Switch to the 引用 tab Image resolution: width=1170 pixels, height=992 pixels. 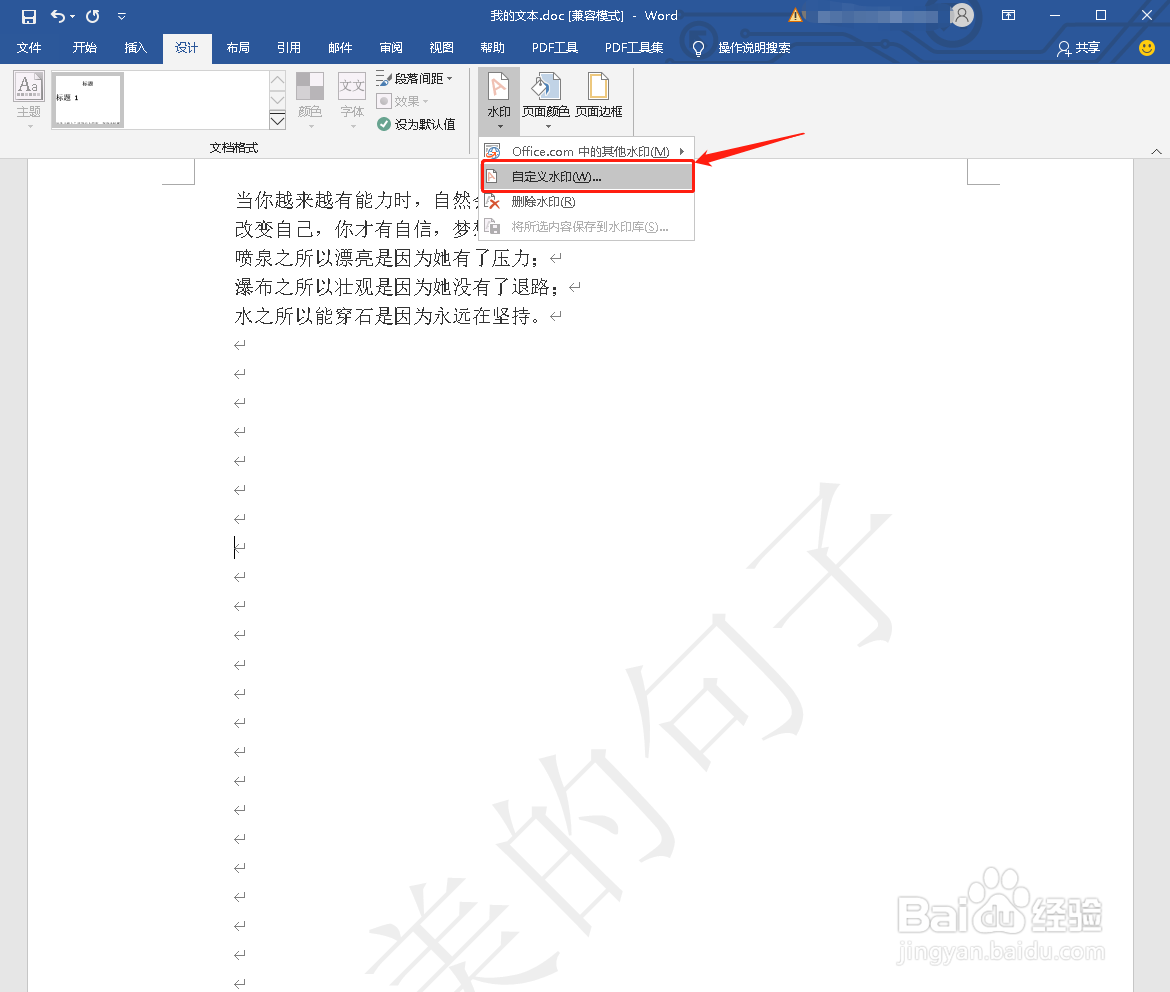click(x=288, y=48)
